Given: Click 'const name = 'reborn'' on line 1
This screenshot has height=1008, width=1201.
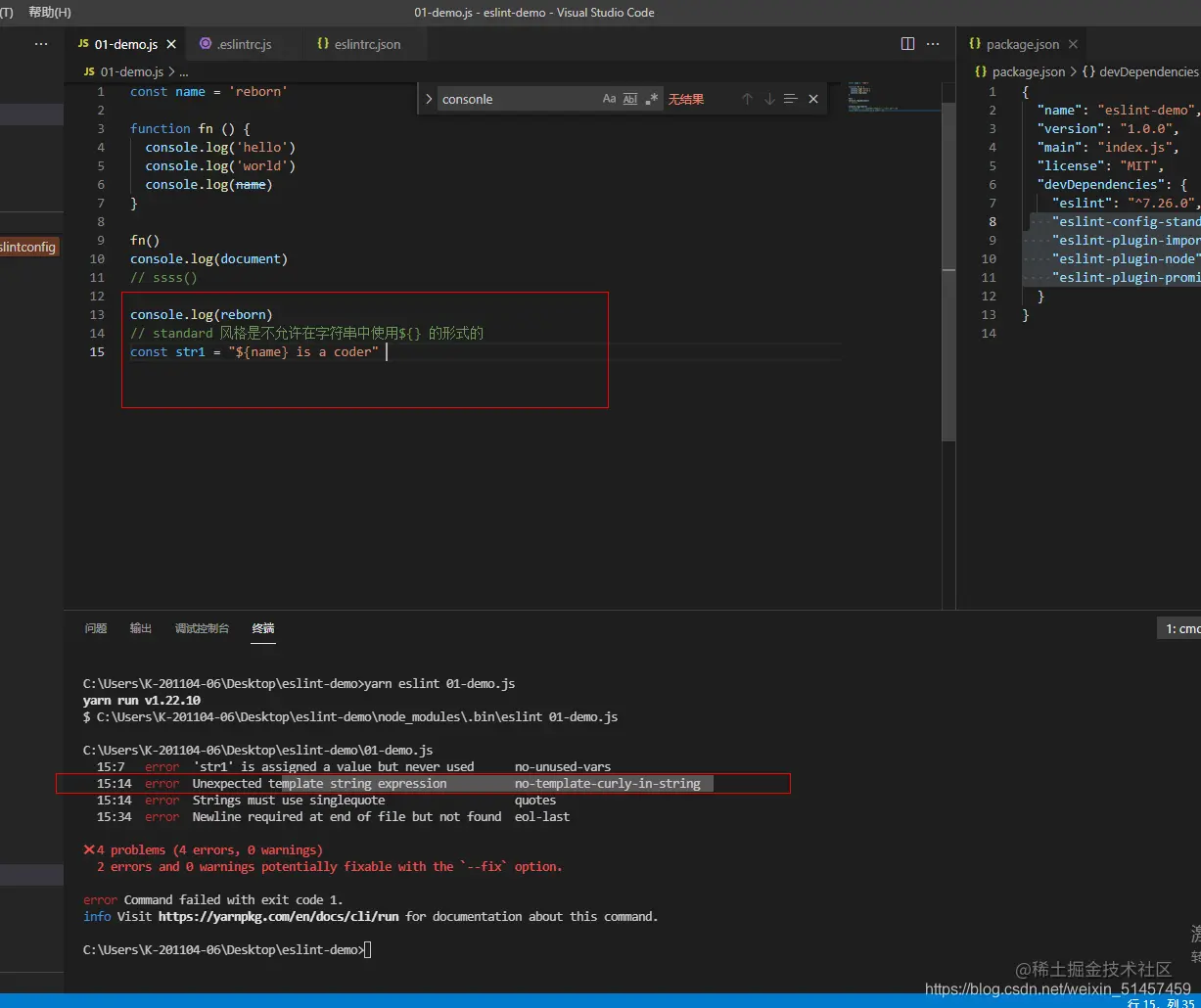Looking at the screenshot, I should [x=208, y=91].
